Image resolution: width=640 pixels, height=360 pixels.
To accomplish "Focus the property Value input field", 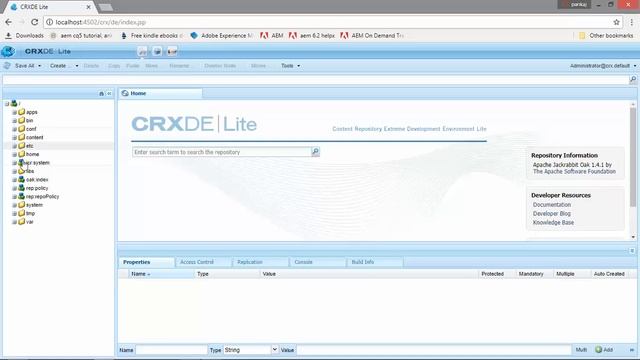I will (433, 350).
